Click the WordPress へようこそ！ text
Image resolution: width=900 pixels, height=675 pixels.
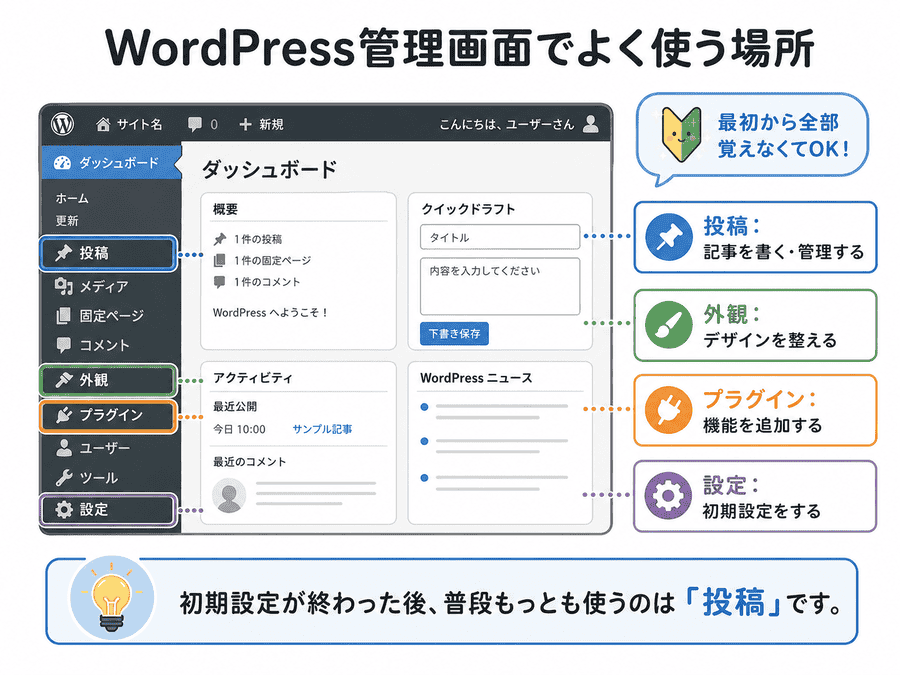270,313
